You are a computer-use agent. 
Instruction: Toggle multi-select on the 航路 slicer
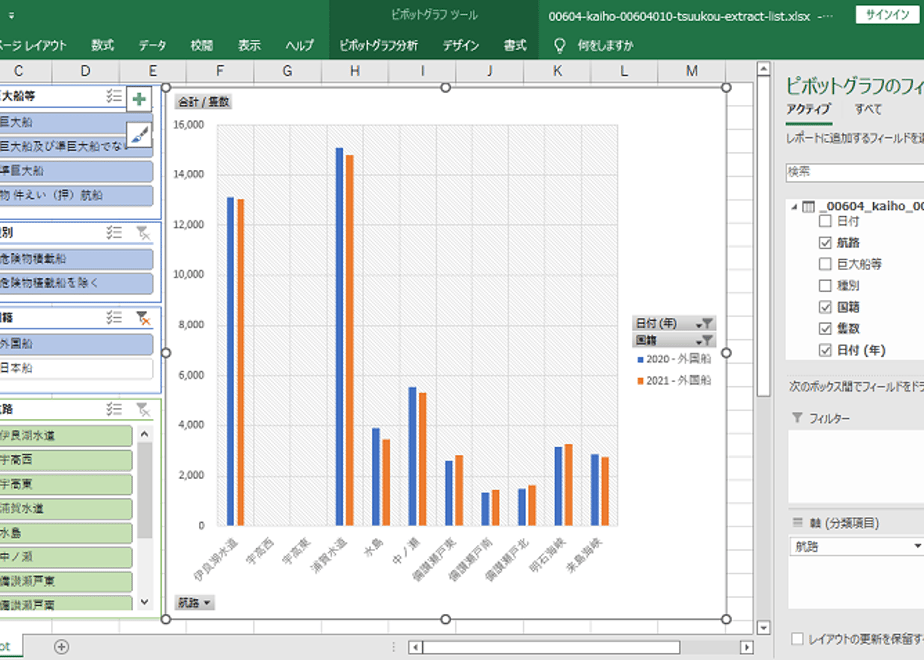pyautogui.click(x=115, y=409)
